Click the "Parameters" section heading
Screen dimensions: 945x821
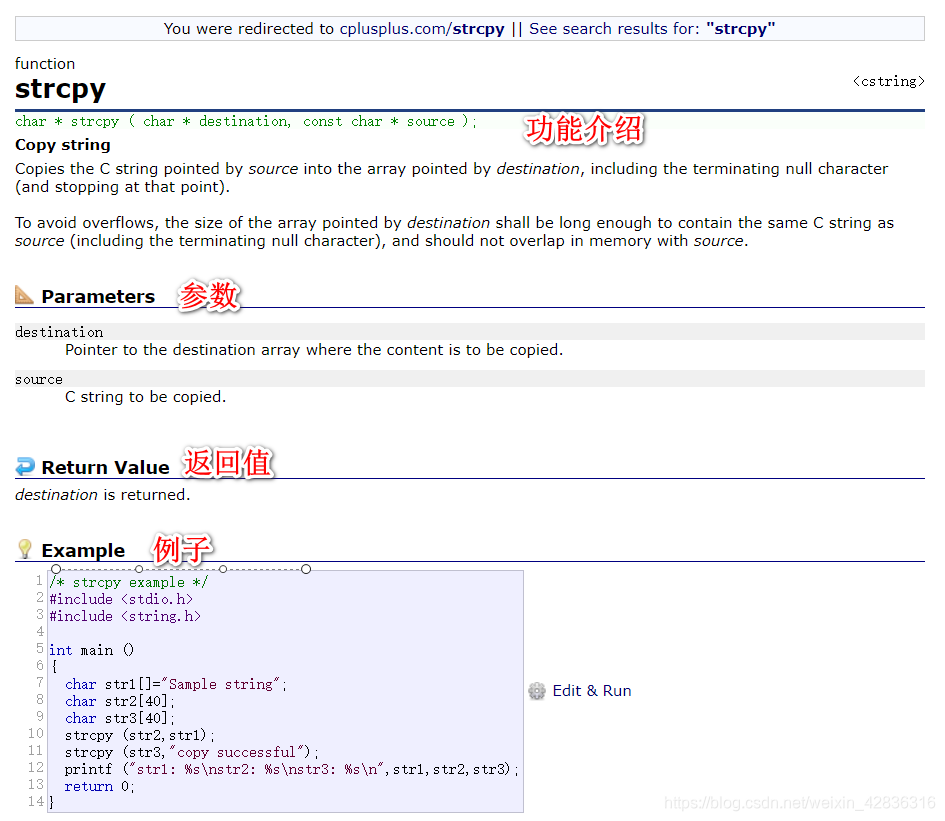click(98, 297)
